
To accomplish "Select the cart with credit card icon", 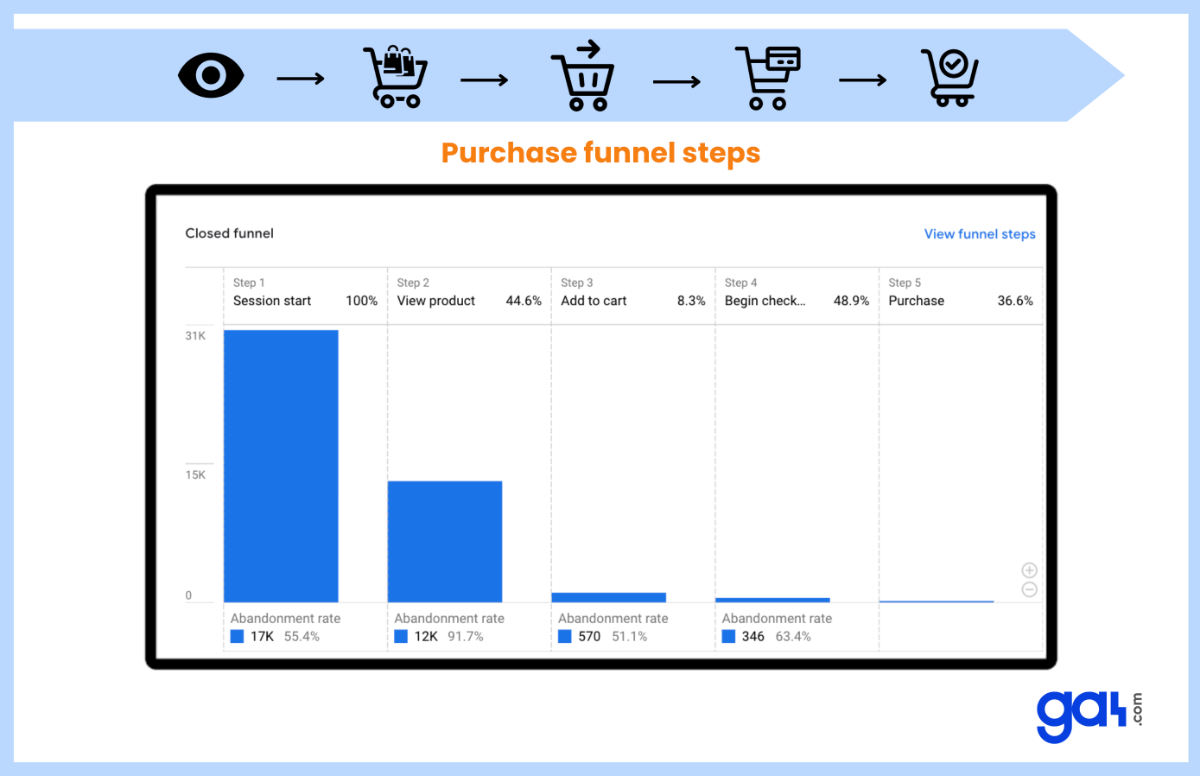I will pyautogui.click(x=767, y=75).
